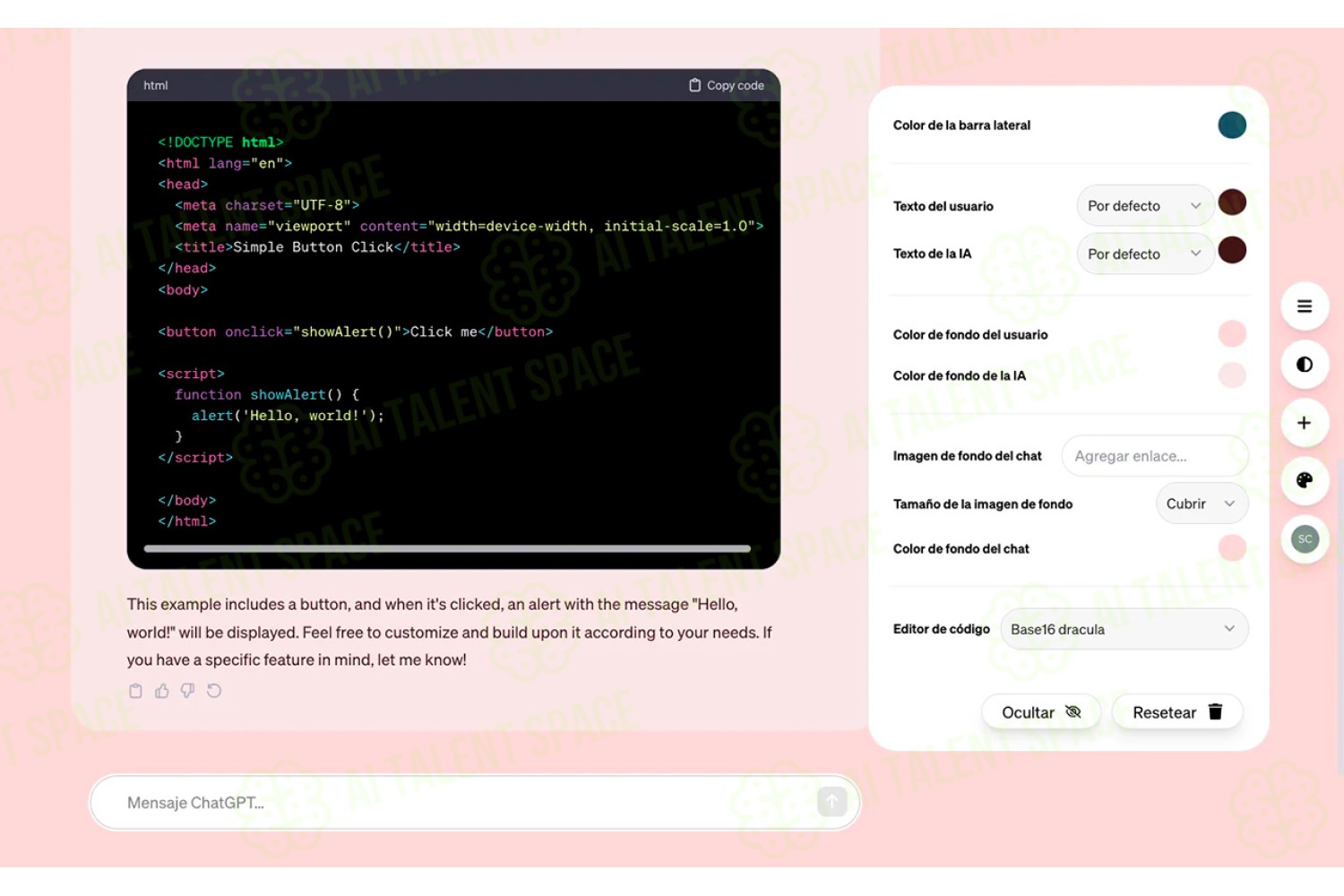Reset settings with Resetear button
This screenshot has width=1344, height=896.
(1177, 712)
